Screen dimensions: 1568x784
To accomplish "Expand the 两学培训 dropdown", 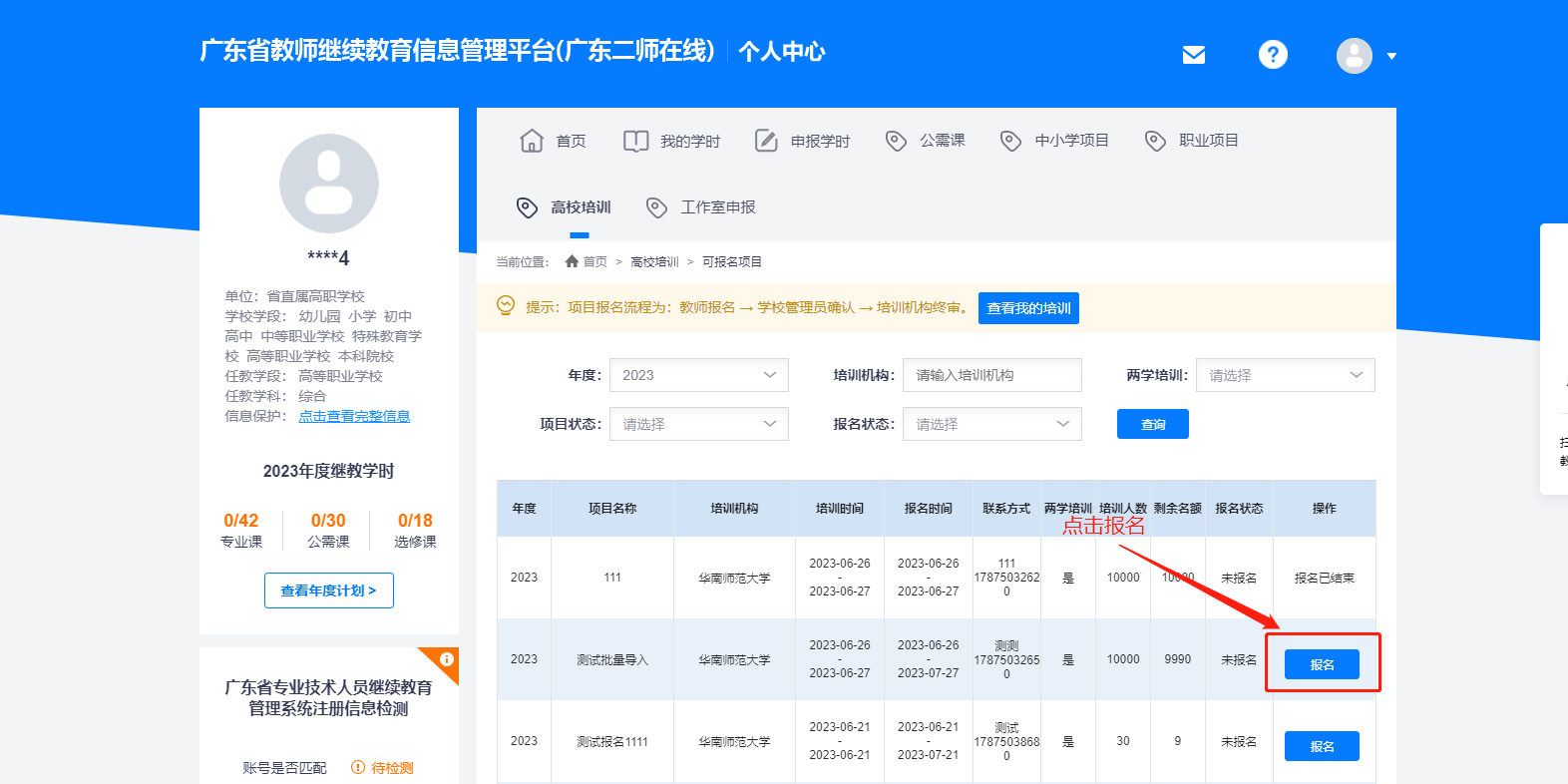I will 1285,375.
